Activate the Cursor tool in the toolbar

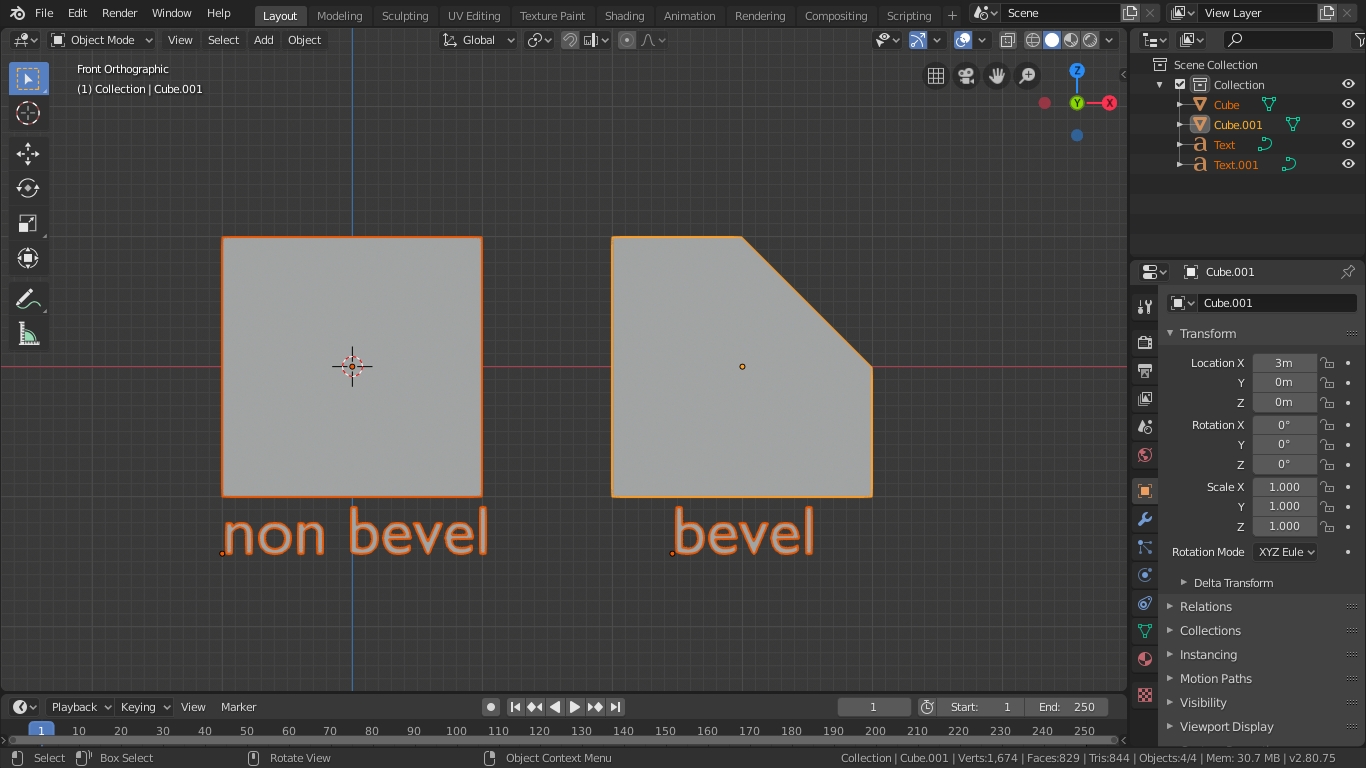(27, 113)
